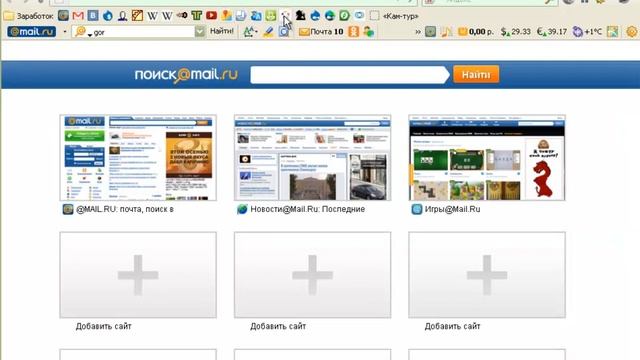Screen dimensions: 640x360
Task: Open the Игры@Mail.Ru site thumbnail
Action: (487, 158)
